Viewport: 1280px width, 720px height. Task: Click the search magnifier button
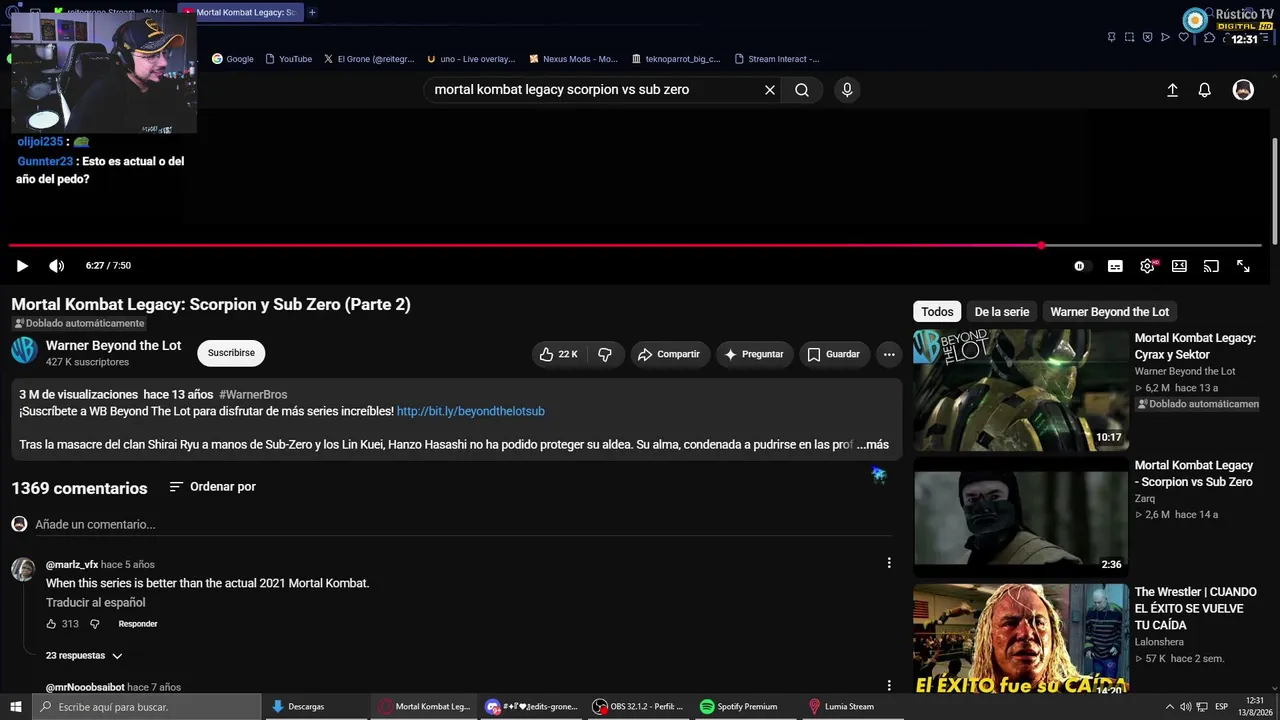click(x=802, y=90)
